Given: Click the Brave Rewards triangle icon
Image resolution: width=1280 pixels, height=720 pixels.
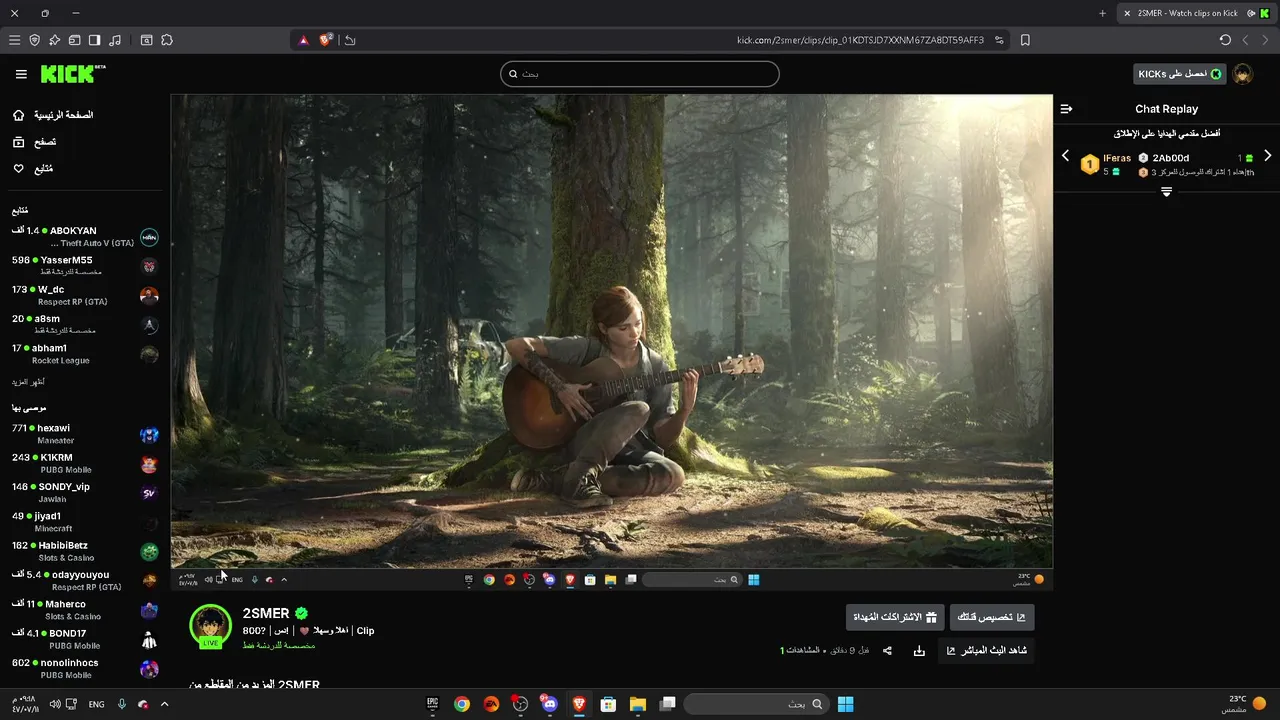Looking at the screenshot, I should [304, 40].
